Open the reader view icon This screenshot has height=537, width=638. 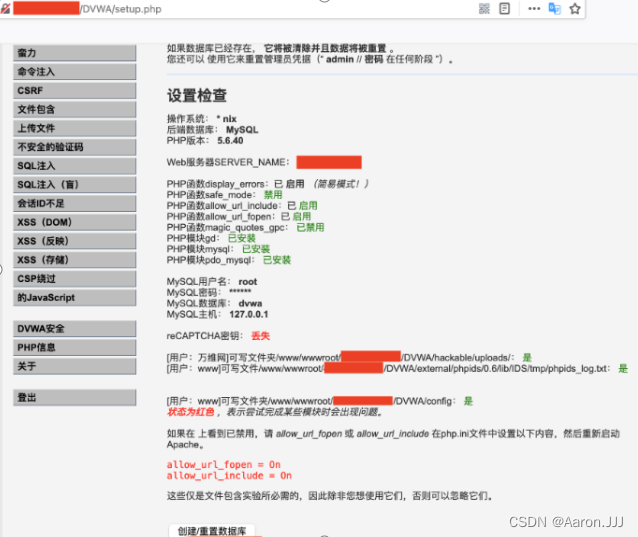coord(506,9)
